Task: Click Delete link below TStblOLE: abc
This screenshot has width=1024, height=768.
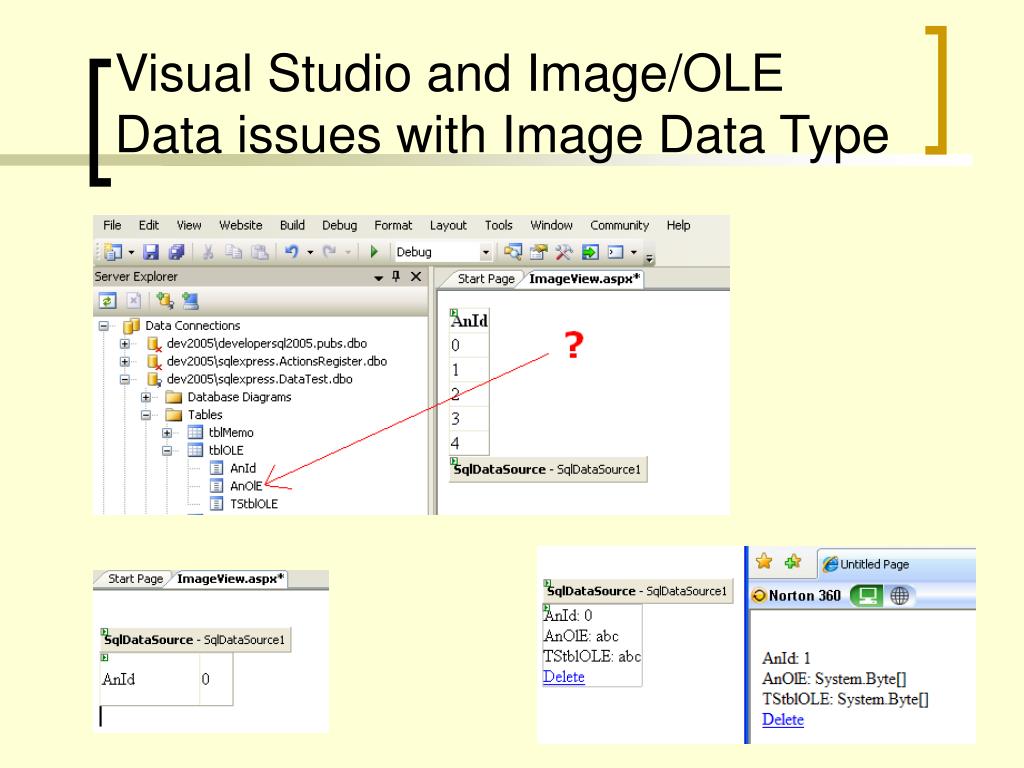Action: click(564, 677)
